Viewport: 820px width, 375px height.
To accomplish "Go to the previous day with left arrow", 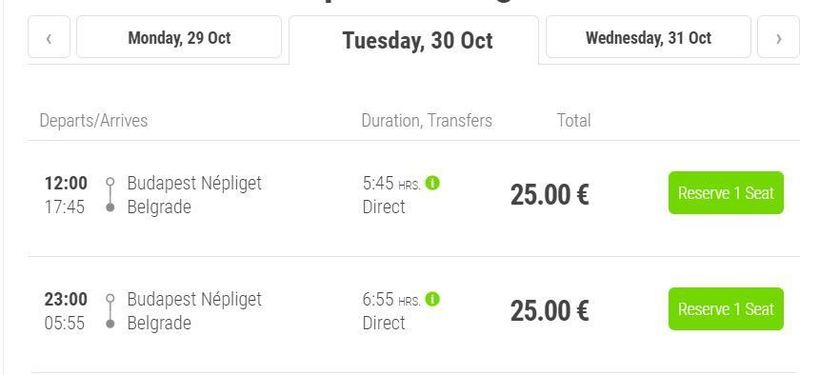I will point(49,37).
